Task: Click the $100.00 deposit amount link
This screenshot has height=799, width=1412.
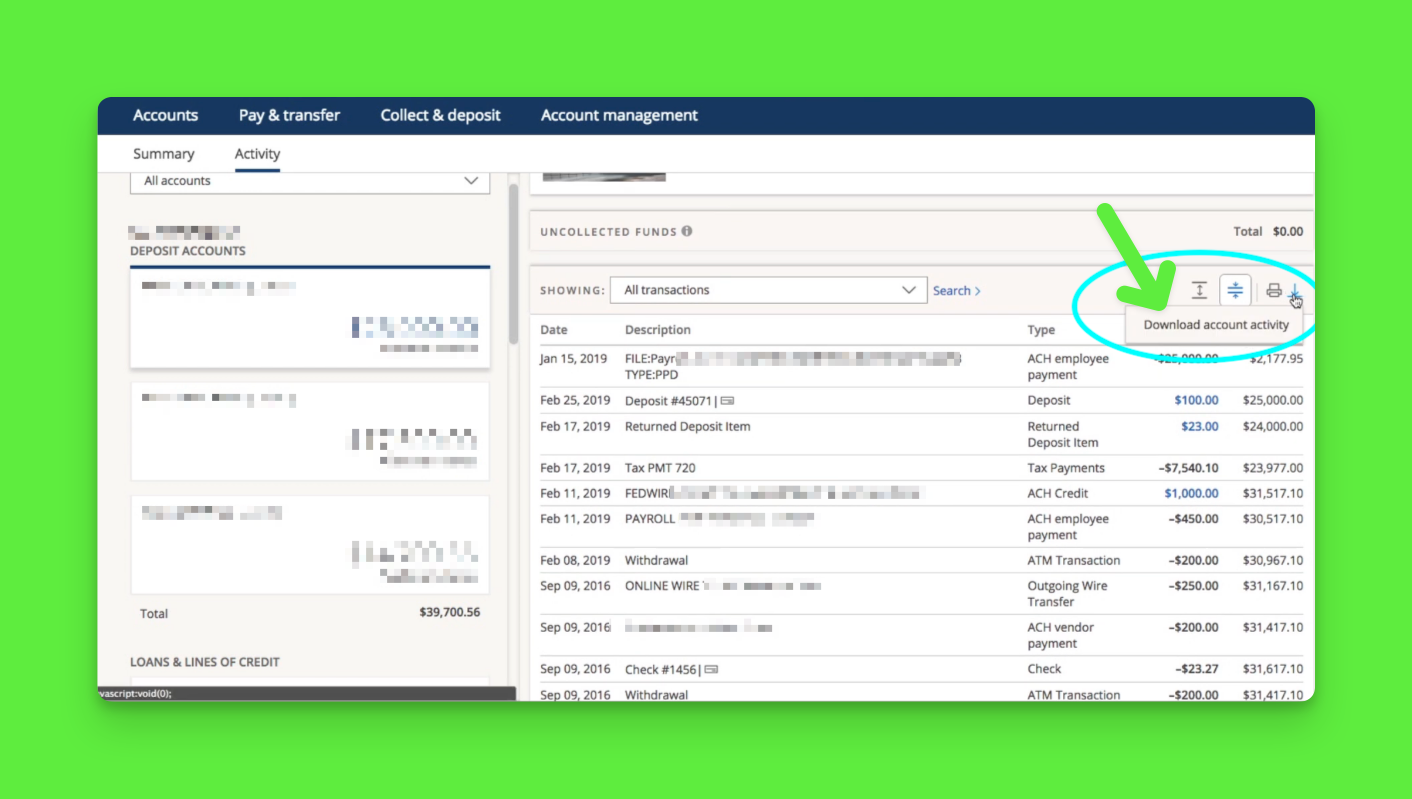Action: (1196, 400)
